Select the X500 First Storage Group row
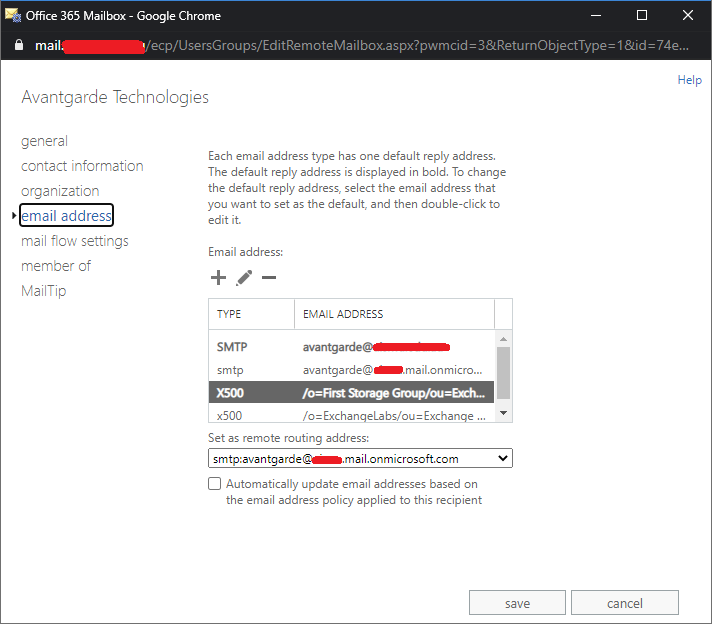The image size is (712, 624). coord(351,393)
